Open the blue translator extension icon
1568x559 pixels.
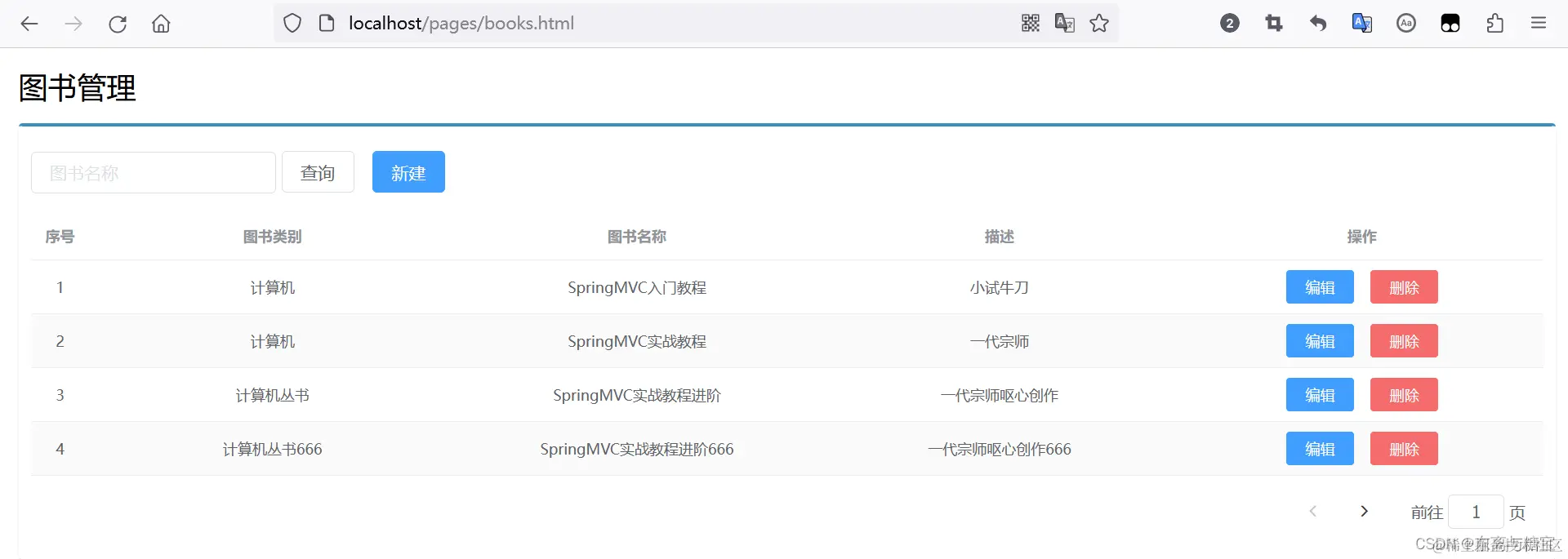(1362, 24)
